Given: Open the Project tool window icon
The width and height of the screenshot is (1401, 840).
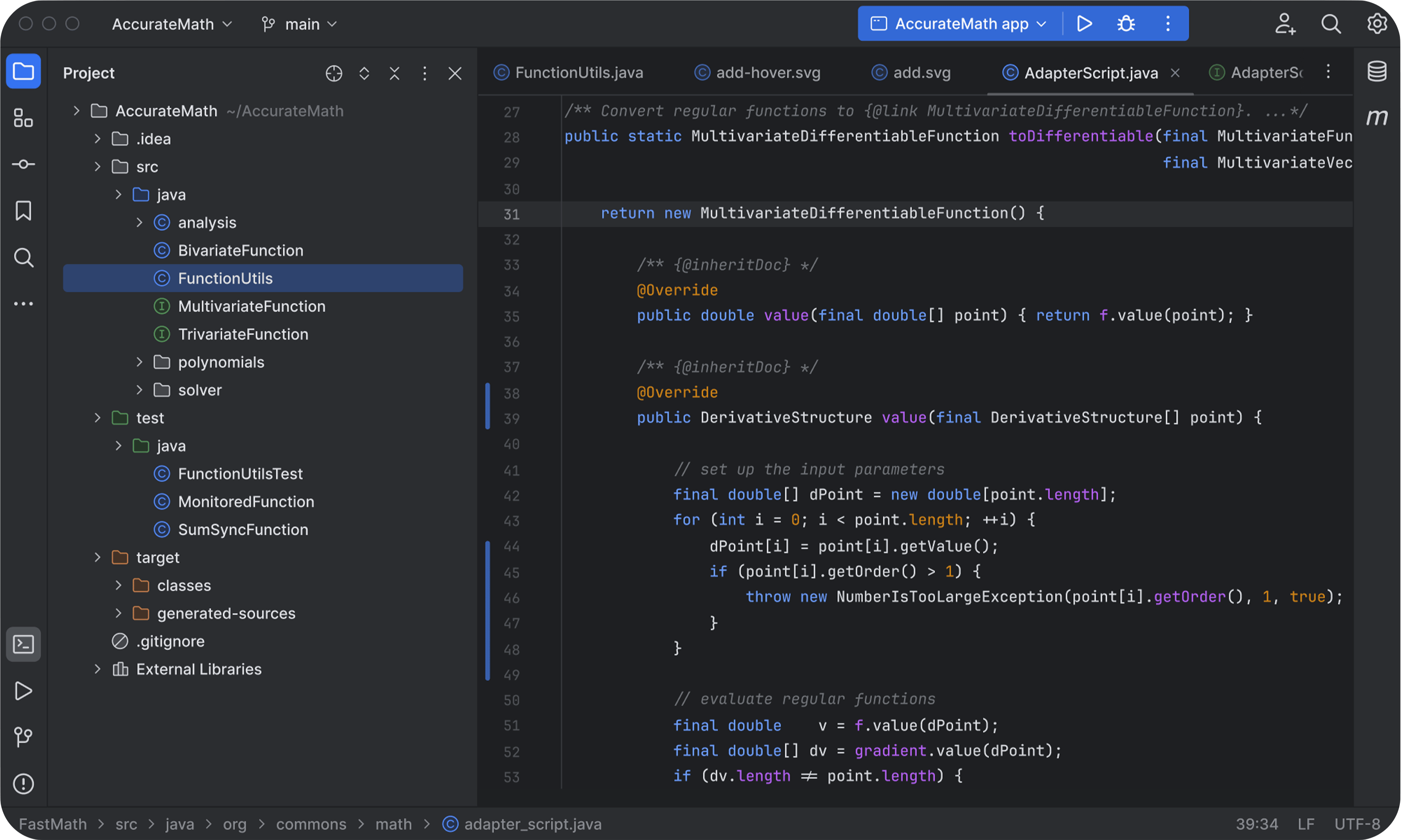Looking at the screenshot, I should pyautogui.click(x=23, y=72).
